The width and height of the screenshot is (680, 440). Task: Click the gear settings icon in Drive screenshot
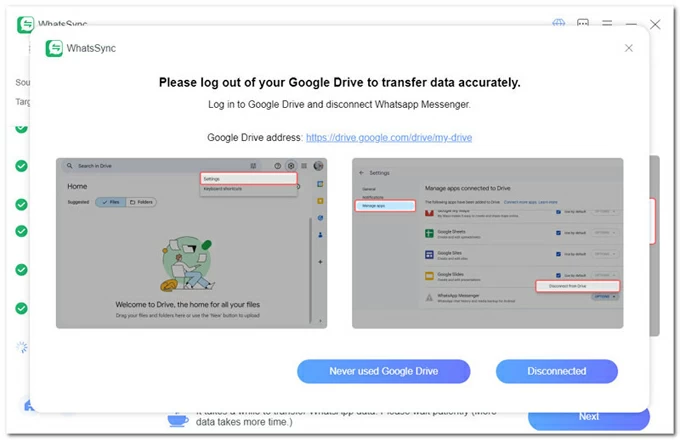[x=290, y=166]
